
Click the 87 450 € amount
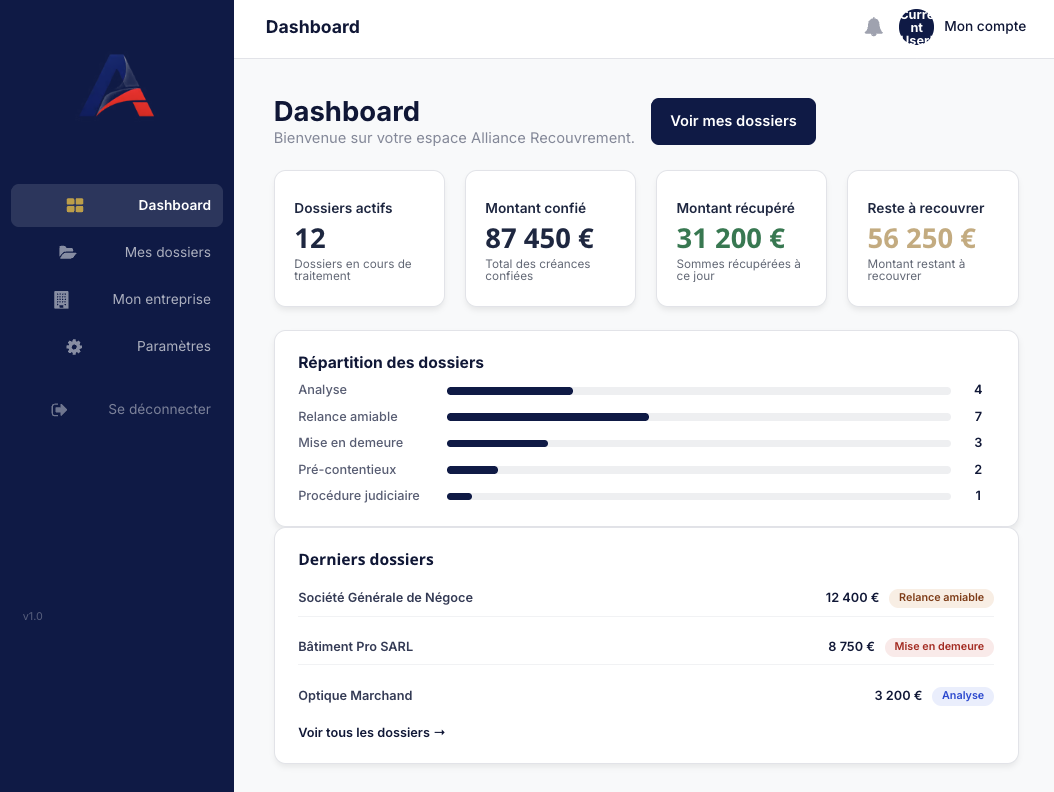(x=539, y=239)
